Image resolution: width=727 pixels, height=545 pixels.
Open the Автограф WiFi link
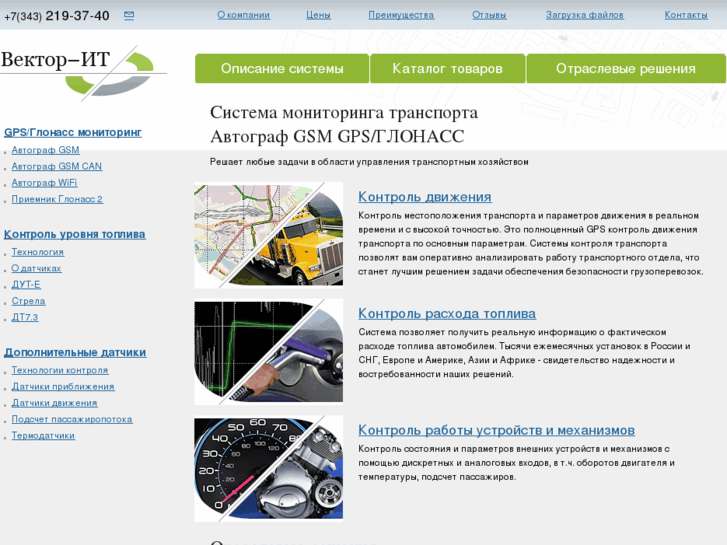tap(44, 183)
